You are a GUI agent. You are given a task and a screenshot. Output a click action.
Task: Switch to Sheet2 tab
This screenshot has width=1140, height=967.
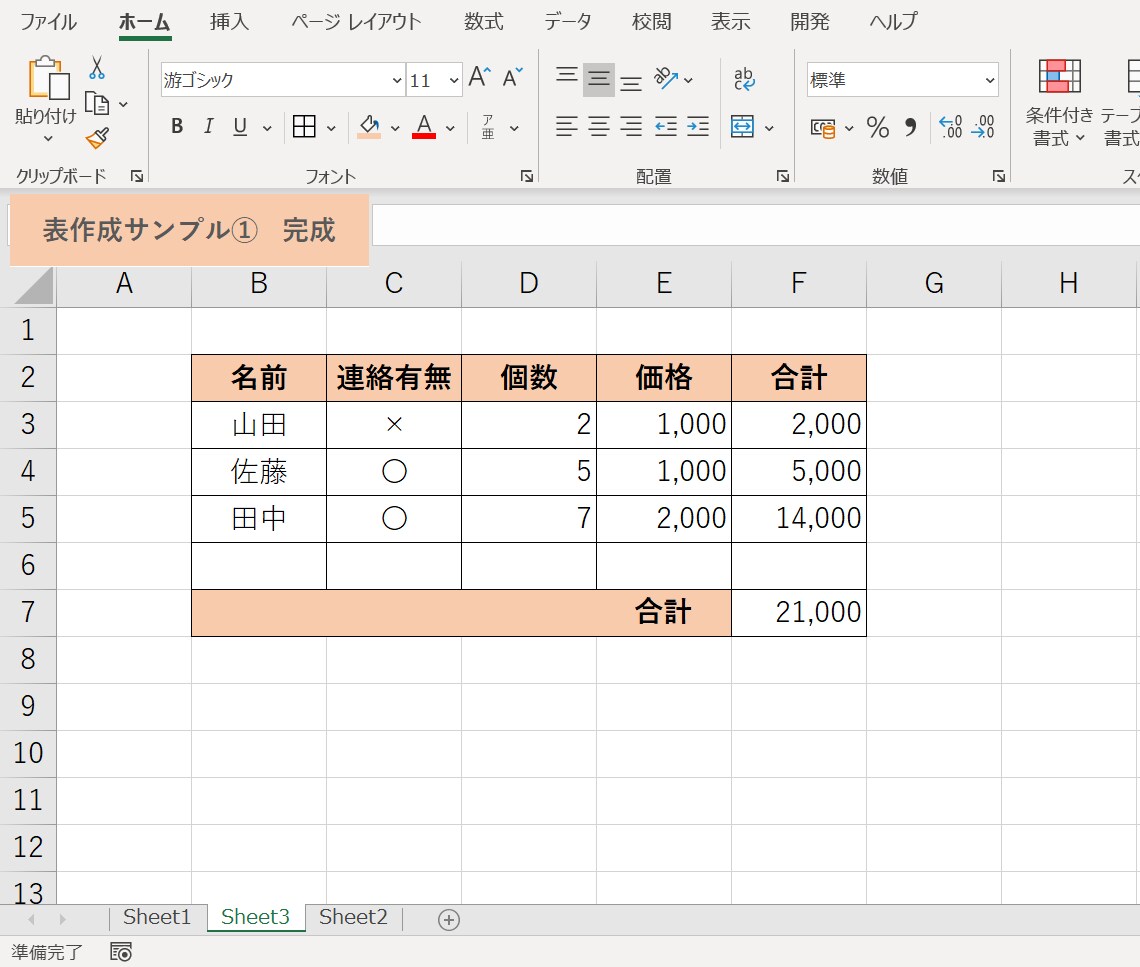[353, 917]
